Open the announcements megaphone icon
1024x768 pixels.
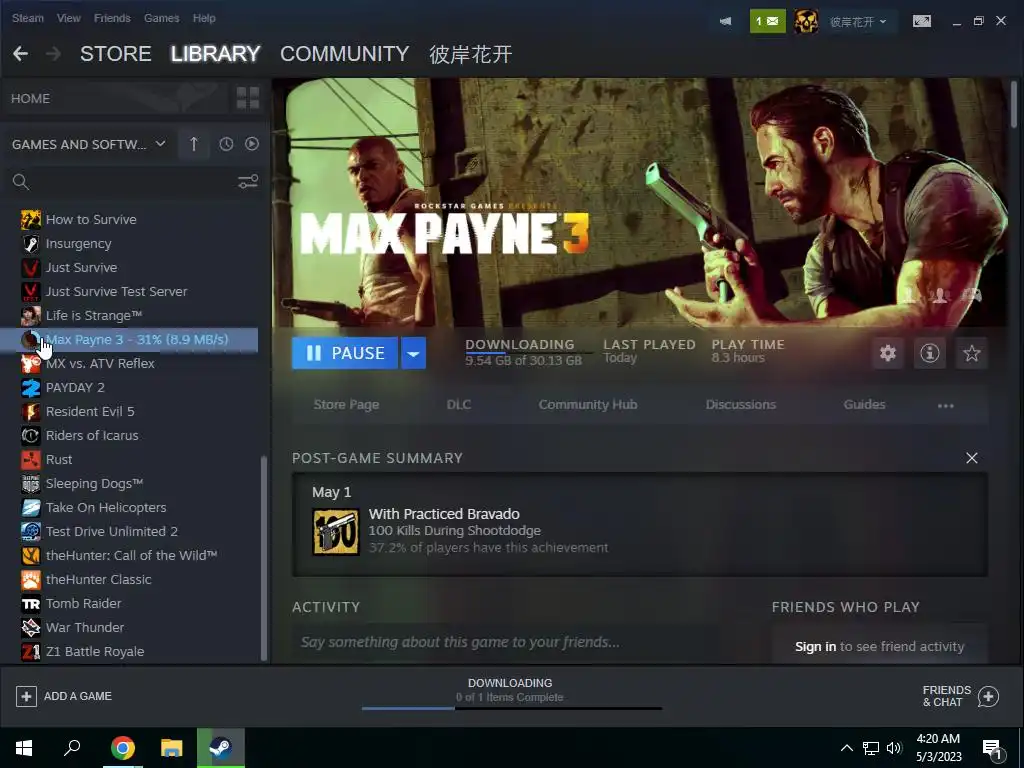pyautogui.click(x=725, y=22)
